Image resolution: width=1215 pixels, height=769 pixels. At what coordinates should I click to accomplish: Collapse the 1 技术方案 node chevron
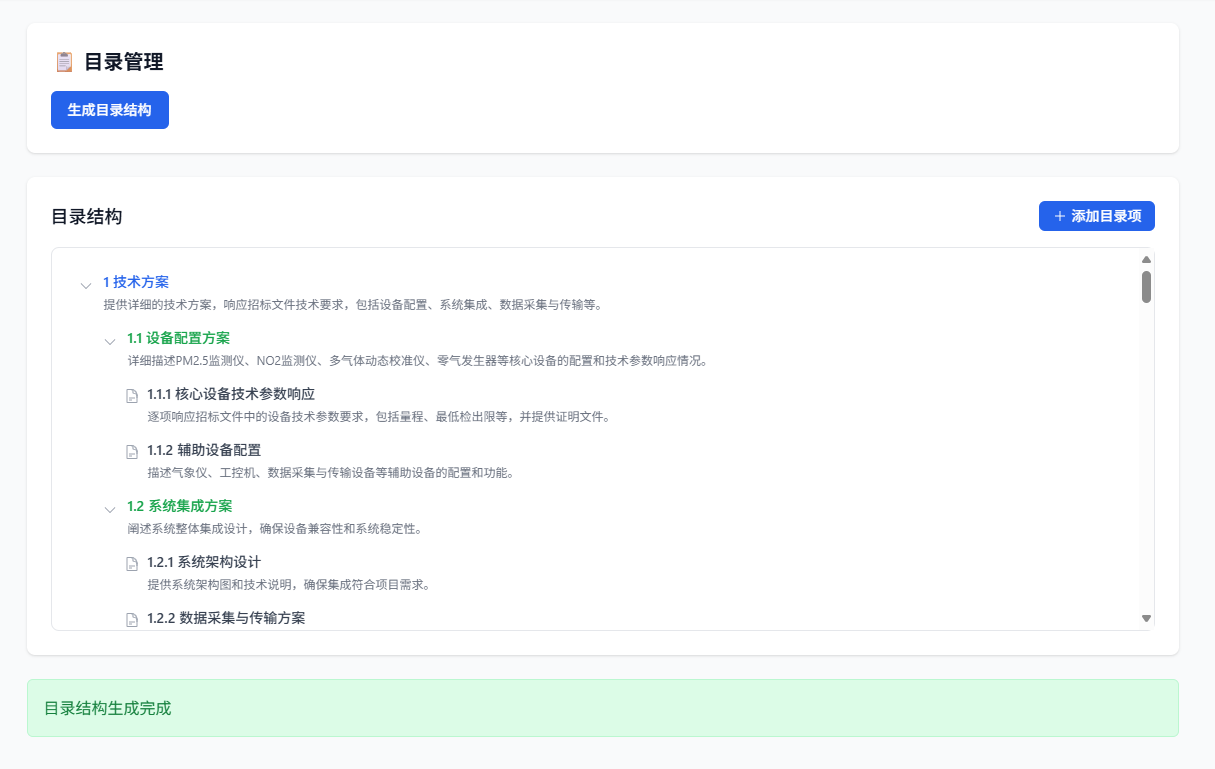click(x=86, y=285)
